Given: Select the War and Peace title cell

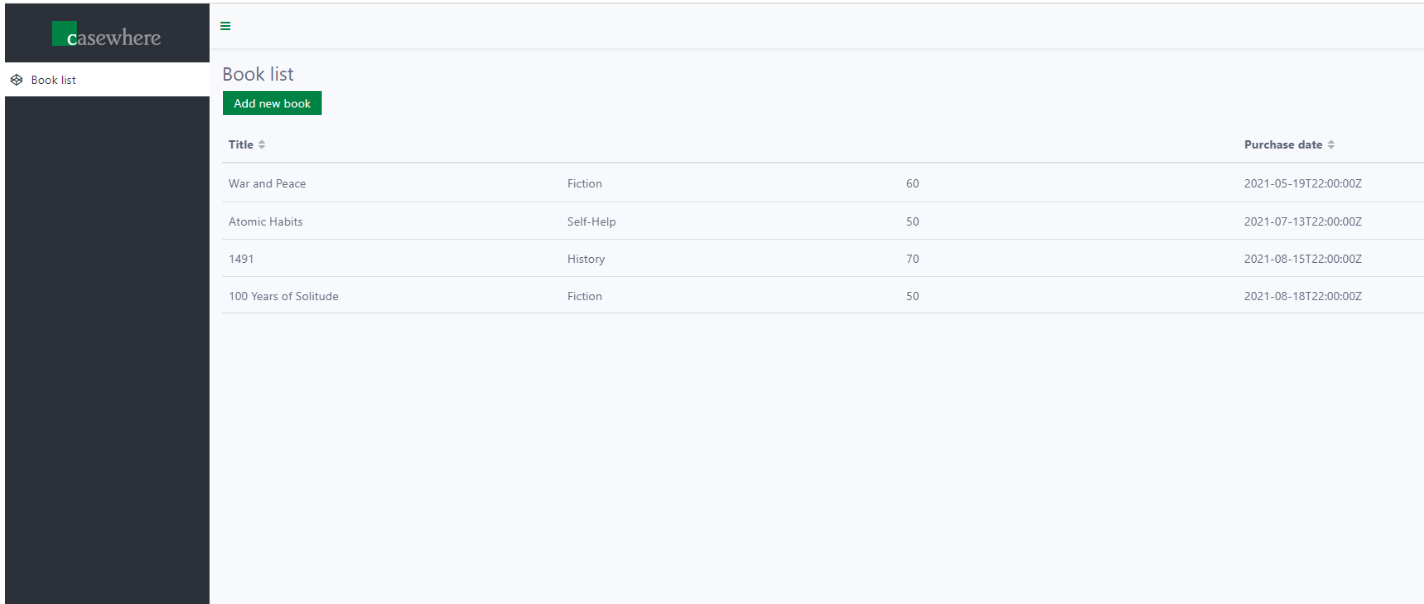Looking at the screenshot, I should (x=267, y=184).
